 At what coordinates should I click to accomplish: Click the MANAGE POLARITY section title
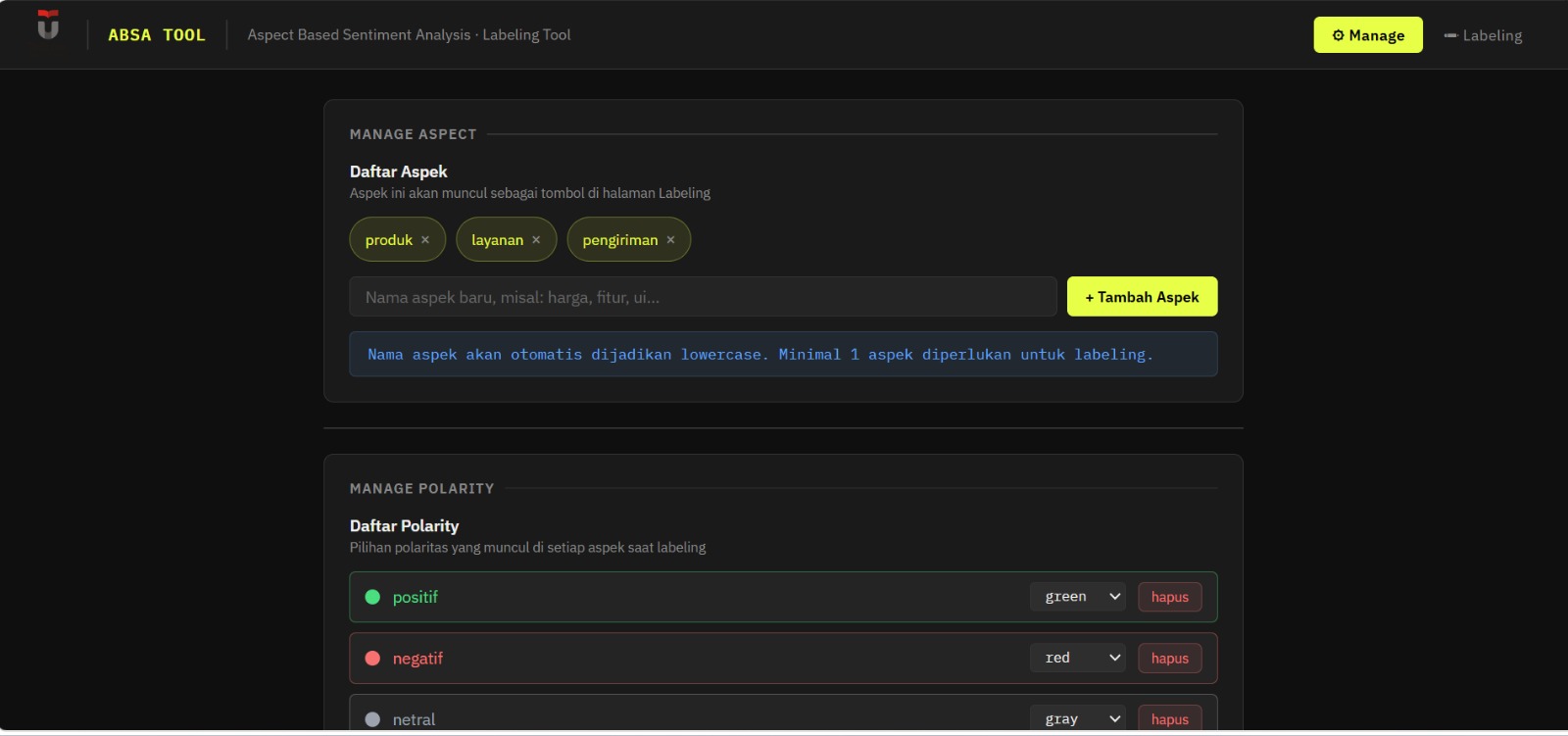click(x=421, y=489)
